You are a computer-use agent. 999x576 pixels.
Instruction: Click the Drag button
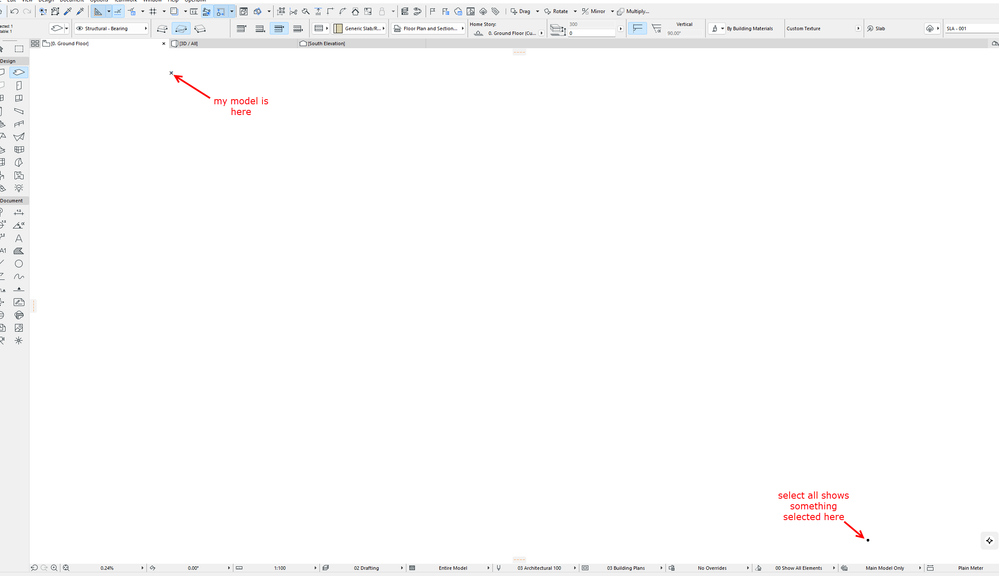(521, 11)
